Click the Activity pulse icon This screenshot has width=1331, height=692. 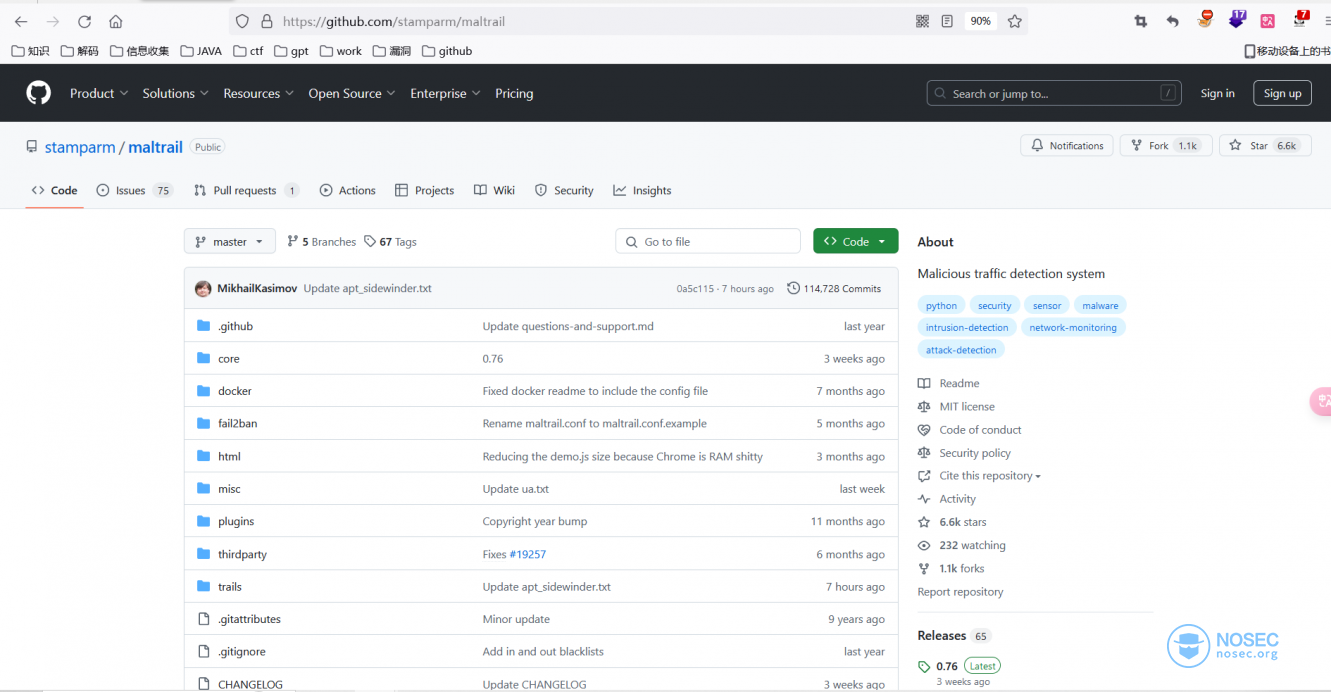click(x=924, y=499)
